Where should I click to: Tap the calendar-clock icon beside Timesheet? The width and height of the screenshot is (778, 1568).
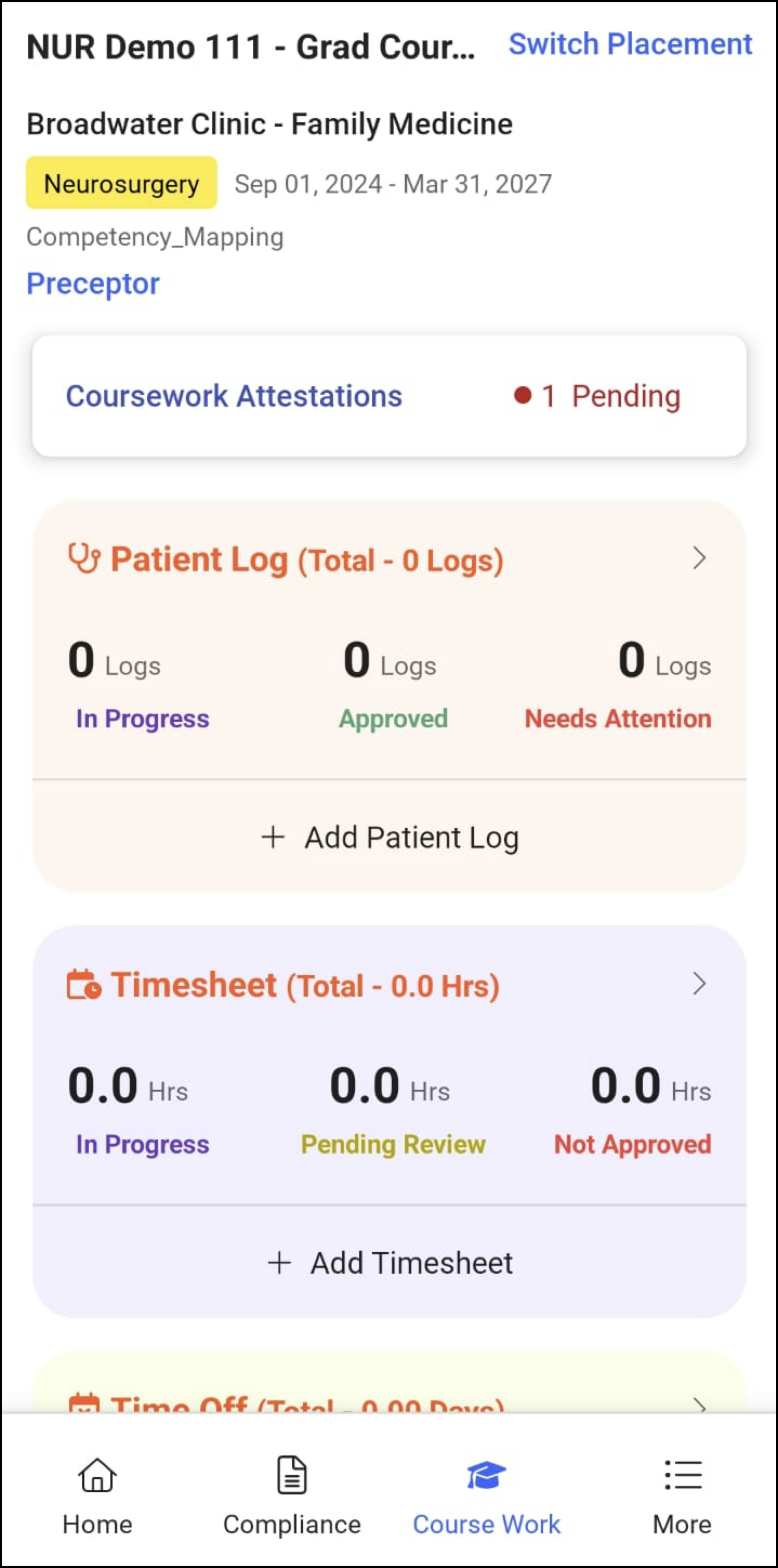pyautogui.click(x=84, y=984)
